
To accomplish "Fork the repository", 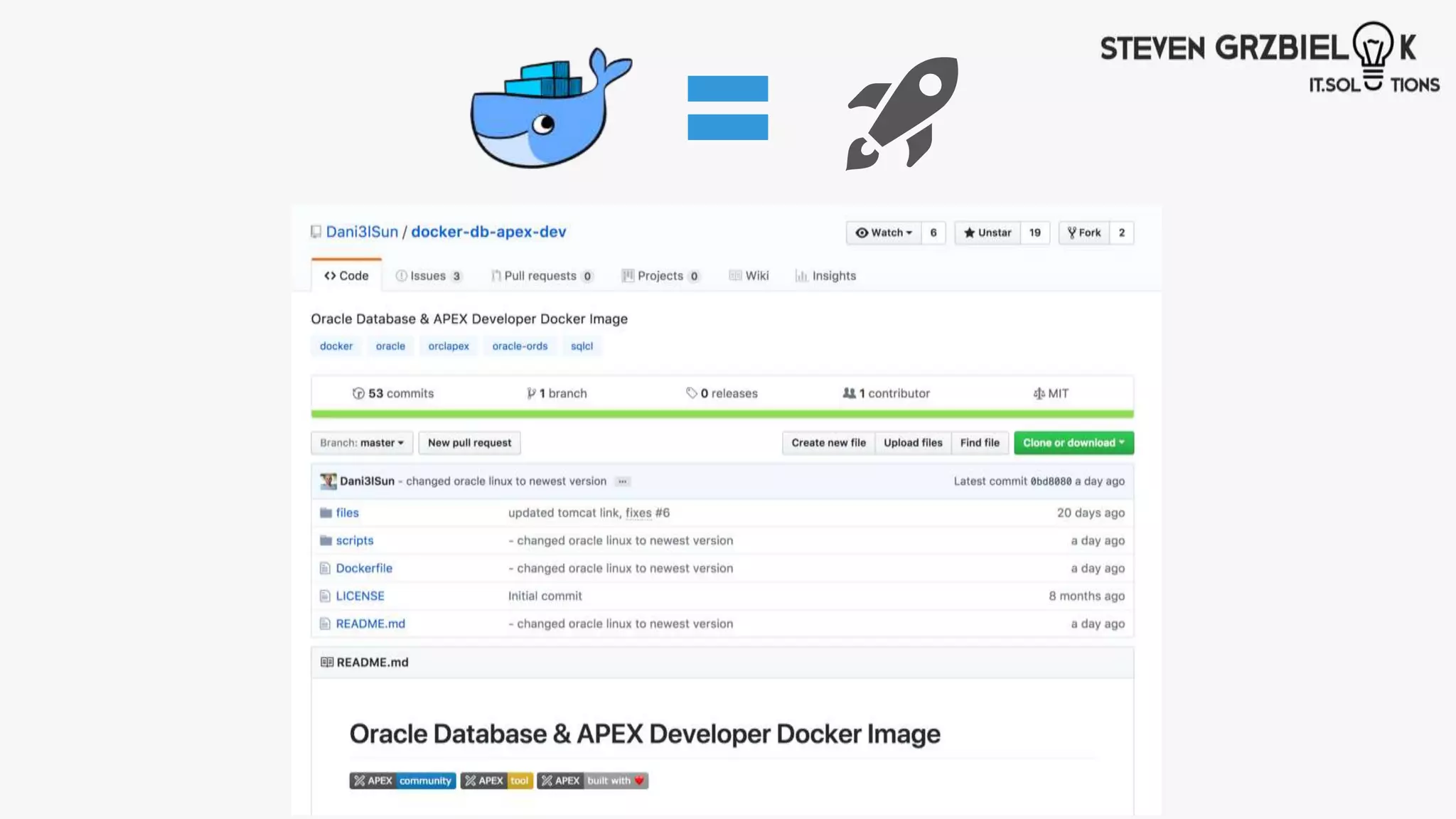I will click(x=1084, y=232).
